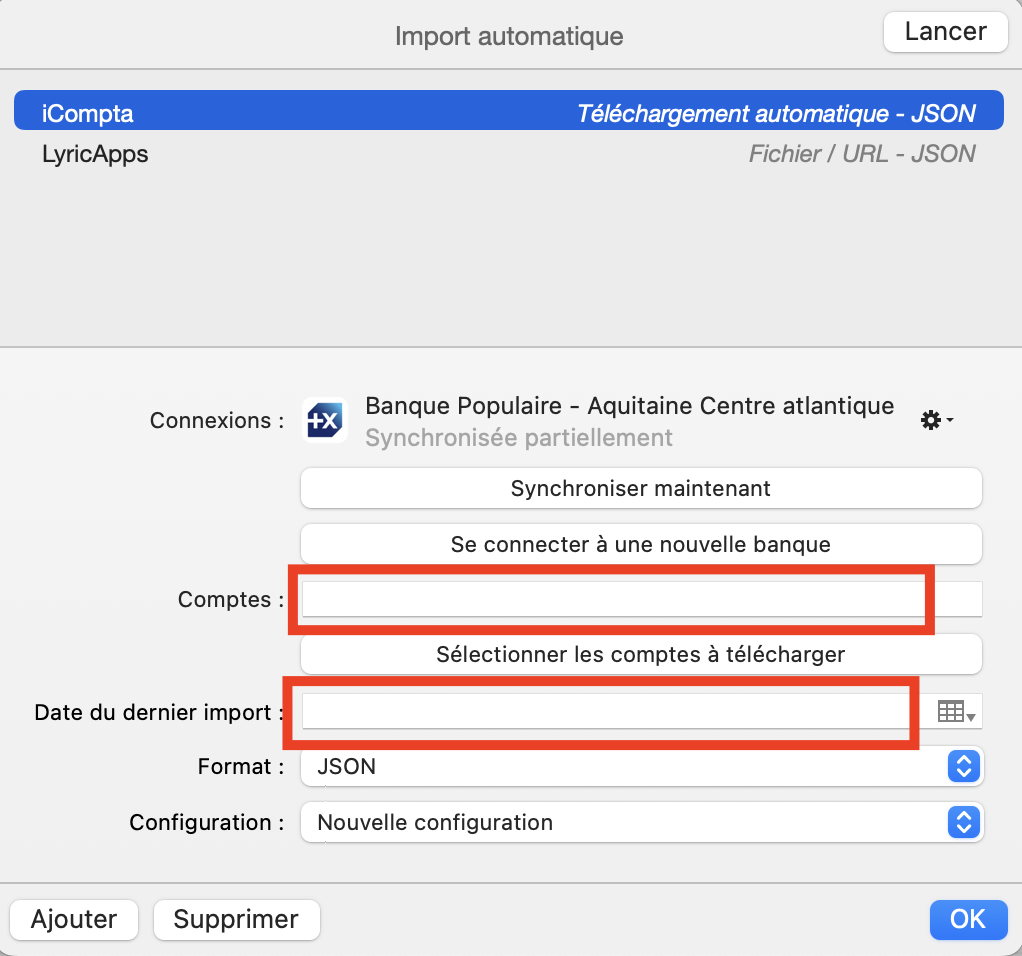Click the Supprimer button
Screen dimensions: 1022x956
pos(237,920)
